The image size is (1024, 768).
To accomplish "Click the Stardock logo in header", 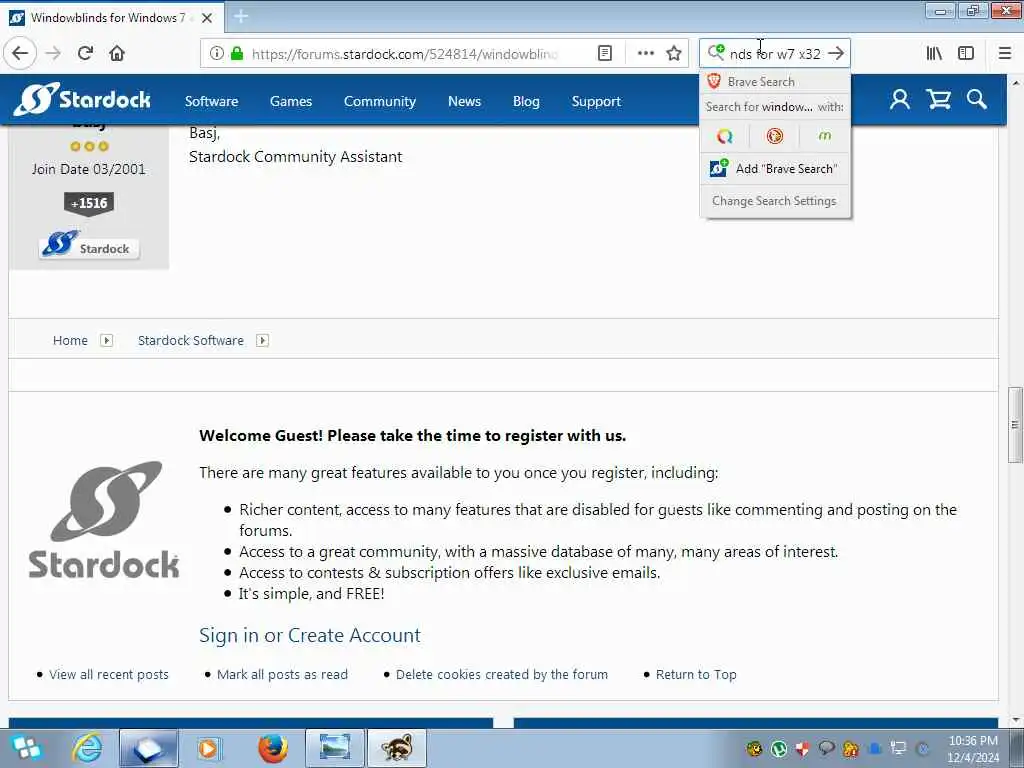I will tap(82, 99).
